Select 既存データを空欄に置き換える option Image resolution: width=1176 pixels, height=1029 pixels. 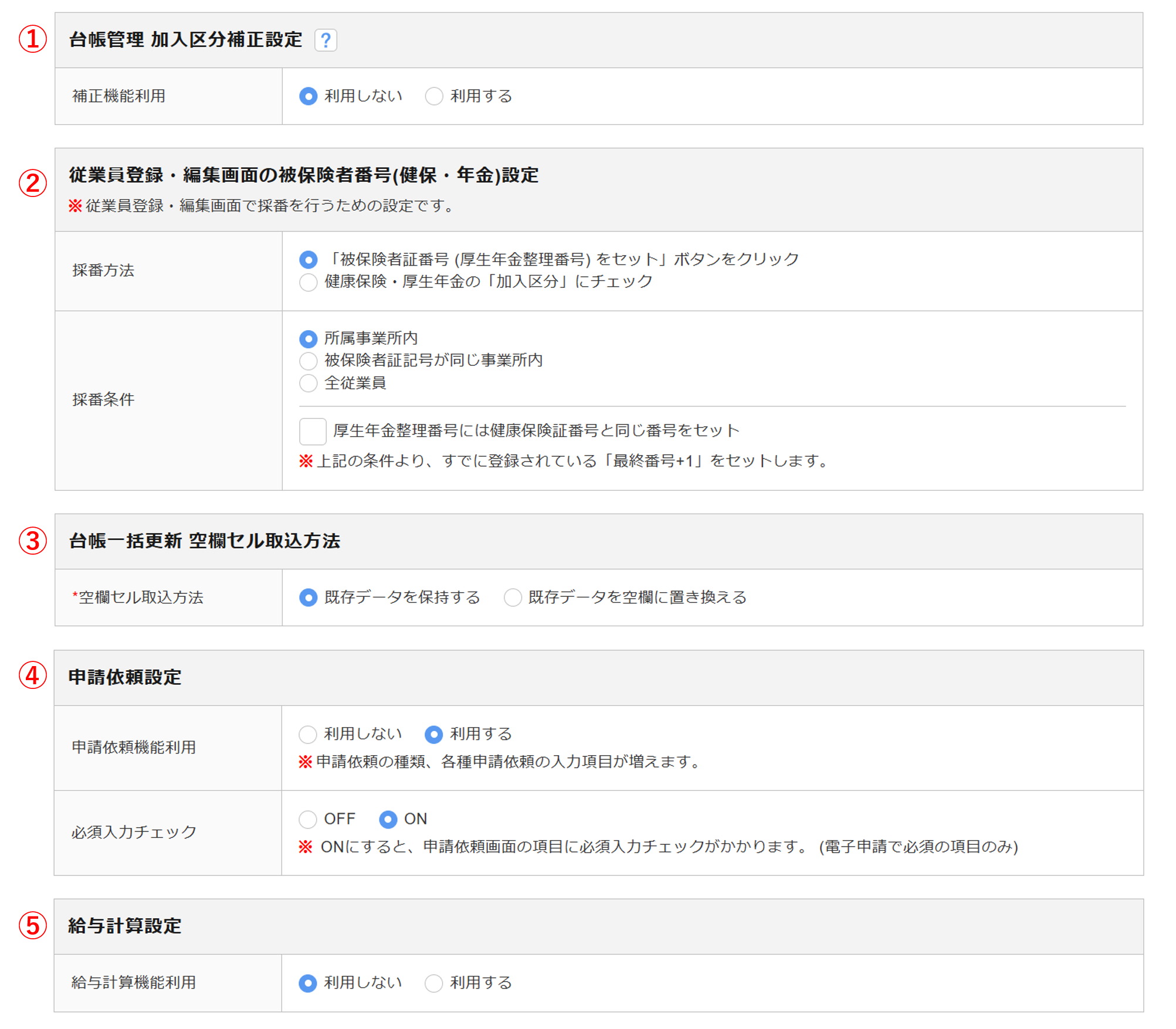click(x=513, y=597)
